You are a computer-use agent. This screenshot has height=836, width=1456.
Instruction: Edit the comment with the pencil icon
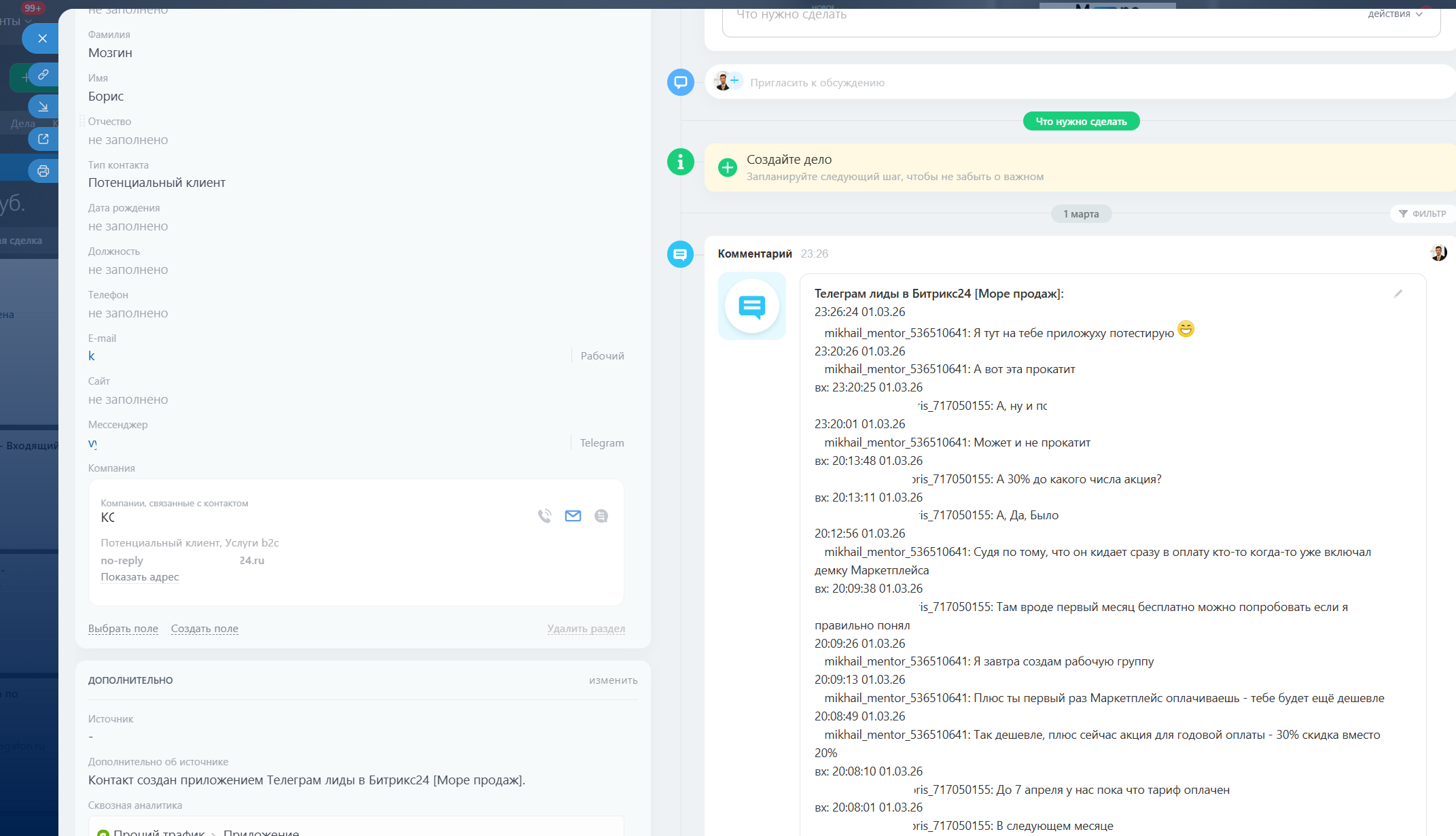[1398, 294]
